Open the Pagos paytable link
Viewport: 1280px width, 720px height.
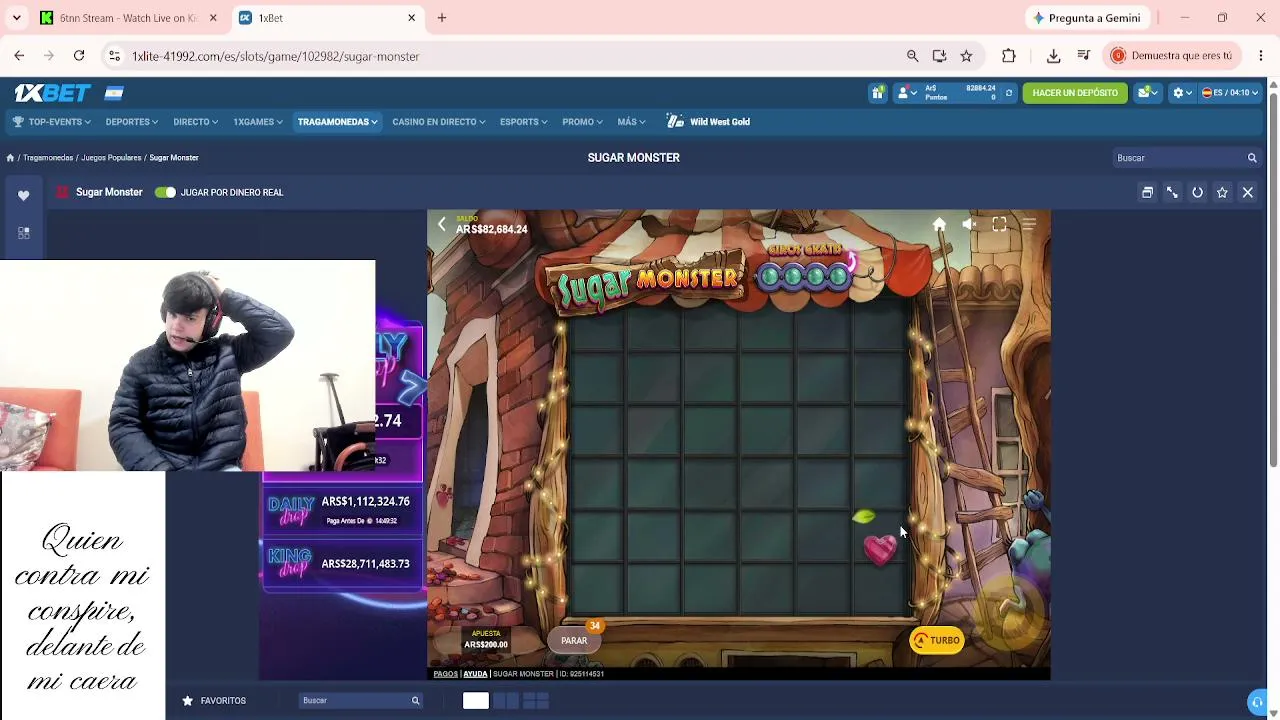[x=445, y=674]
